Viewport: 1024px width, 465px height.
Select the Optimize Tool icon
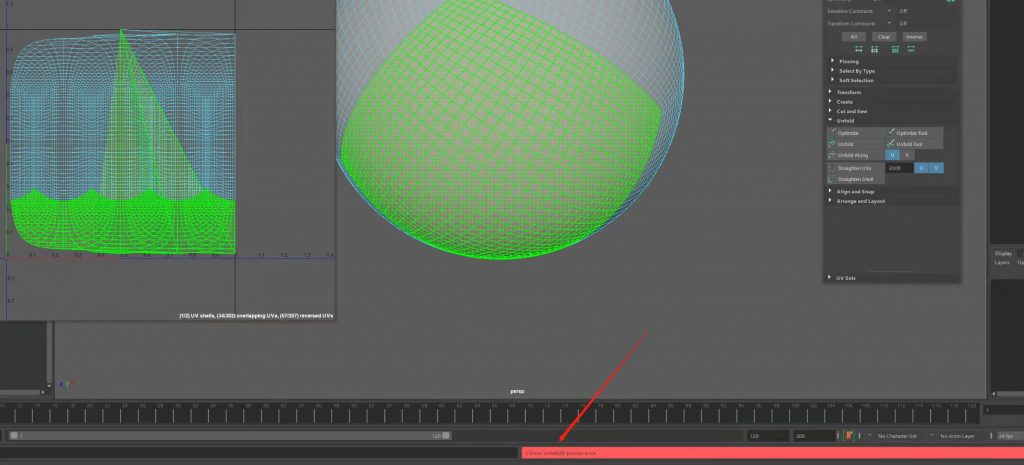point(890,133)
